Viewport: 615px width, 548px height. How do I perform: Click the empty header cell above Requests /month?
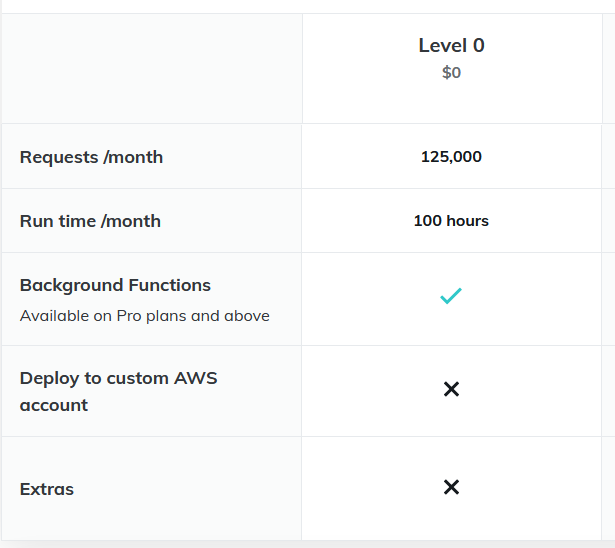[152, 68]
